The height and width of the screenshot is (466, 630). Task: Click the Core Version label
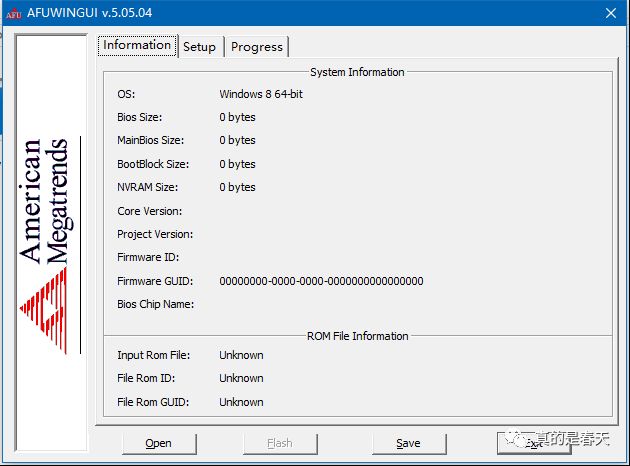point(149,211)
